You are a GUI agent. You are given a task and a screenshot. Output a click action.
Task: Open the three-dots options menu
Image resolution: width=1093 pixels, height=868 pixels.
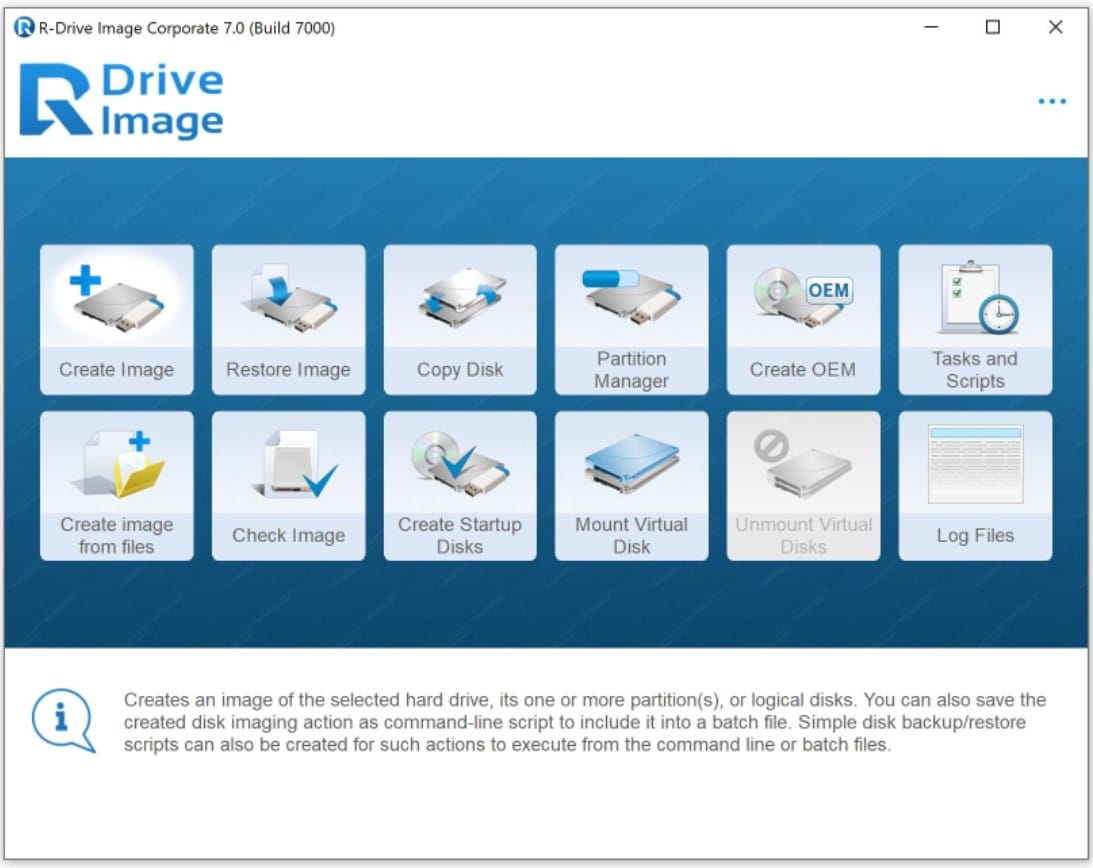tap(1051, 102)
